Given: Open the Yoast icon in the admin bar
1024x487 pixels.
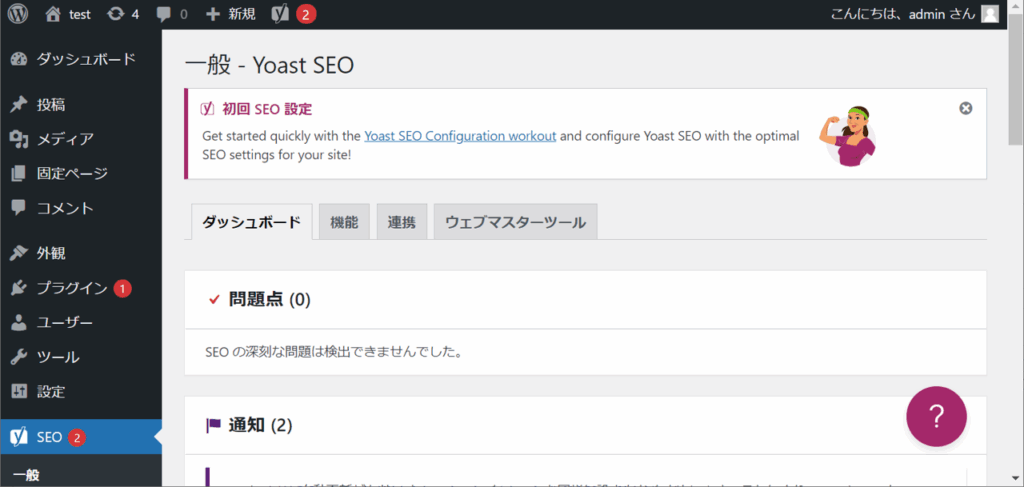Looking at the screenshot, I should (280, 14).
